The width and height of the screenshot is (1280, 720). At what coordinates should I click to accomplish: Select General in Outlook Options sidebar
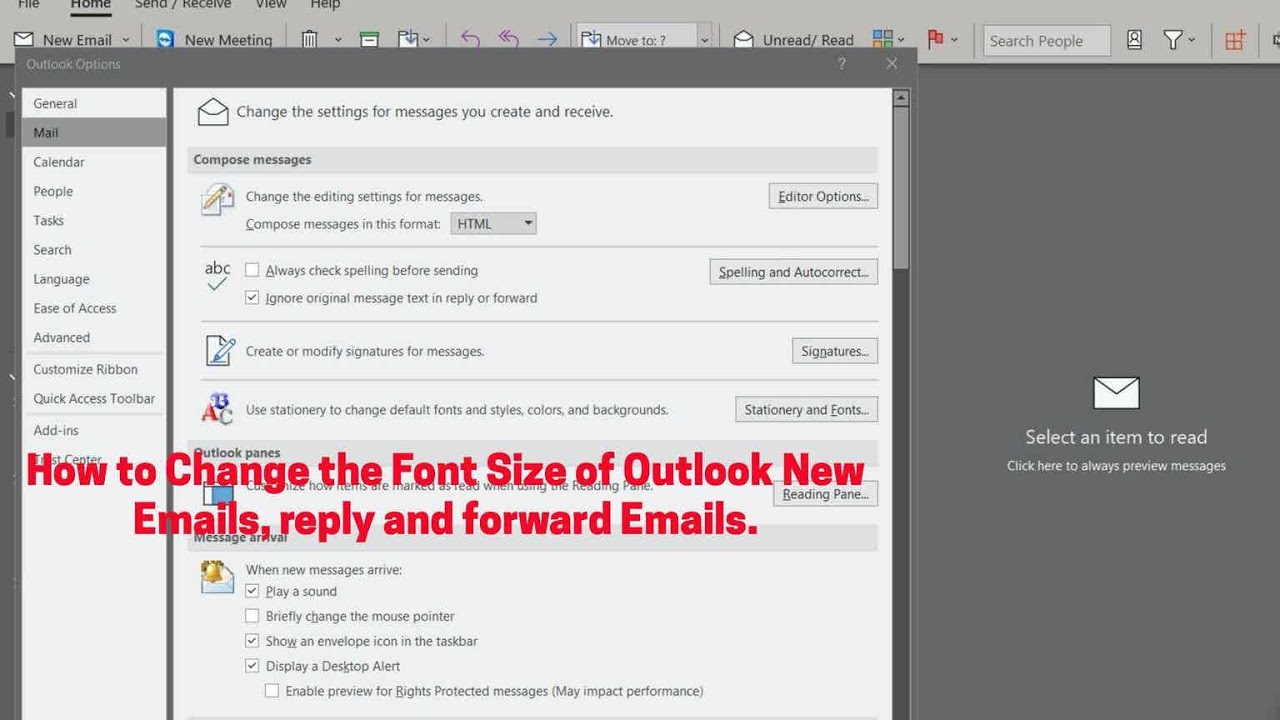94,103
